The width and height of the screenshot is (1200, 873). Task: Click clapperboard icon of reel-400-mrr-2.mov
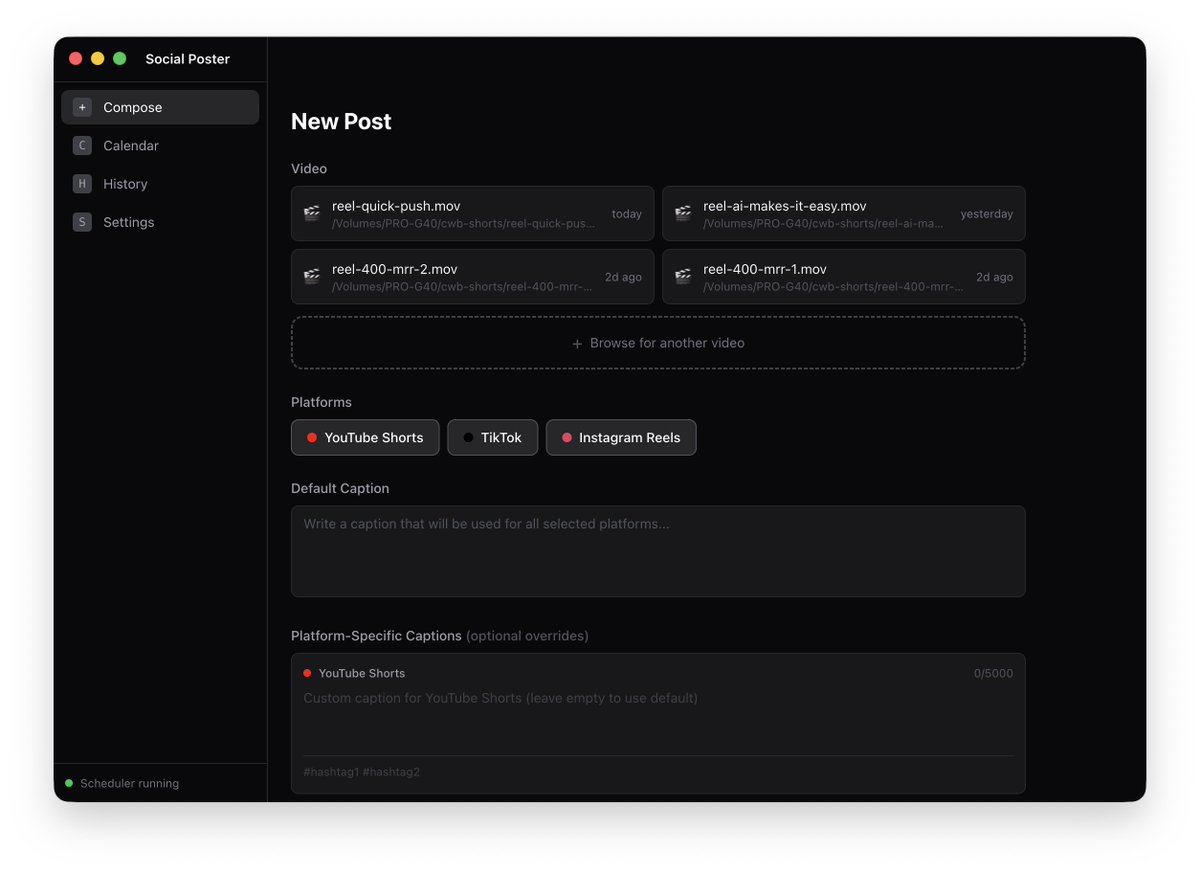(x=312, y=276)
